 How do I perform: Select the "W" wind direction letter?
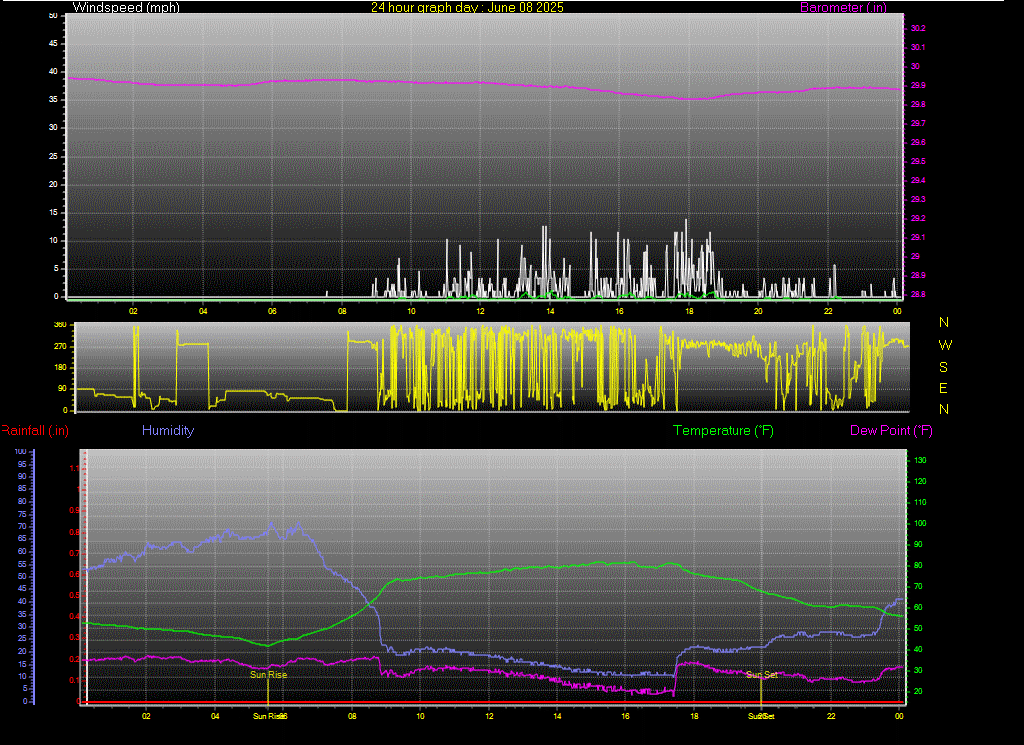point(945,345)
